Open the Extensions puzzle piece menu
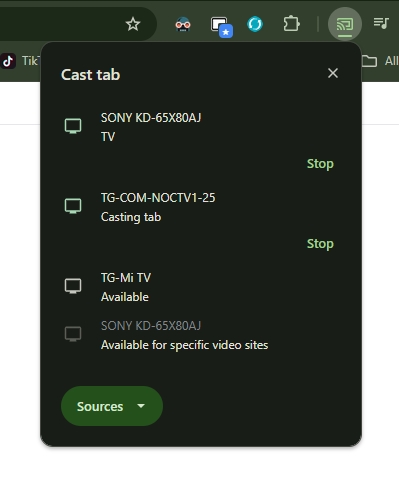Image resolution: width=399 pixels, height=480 pixels. pos(291,24)
